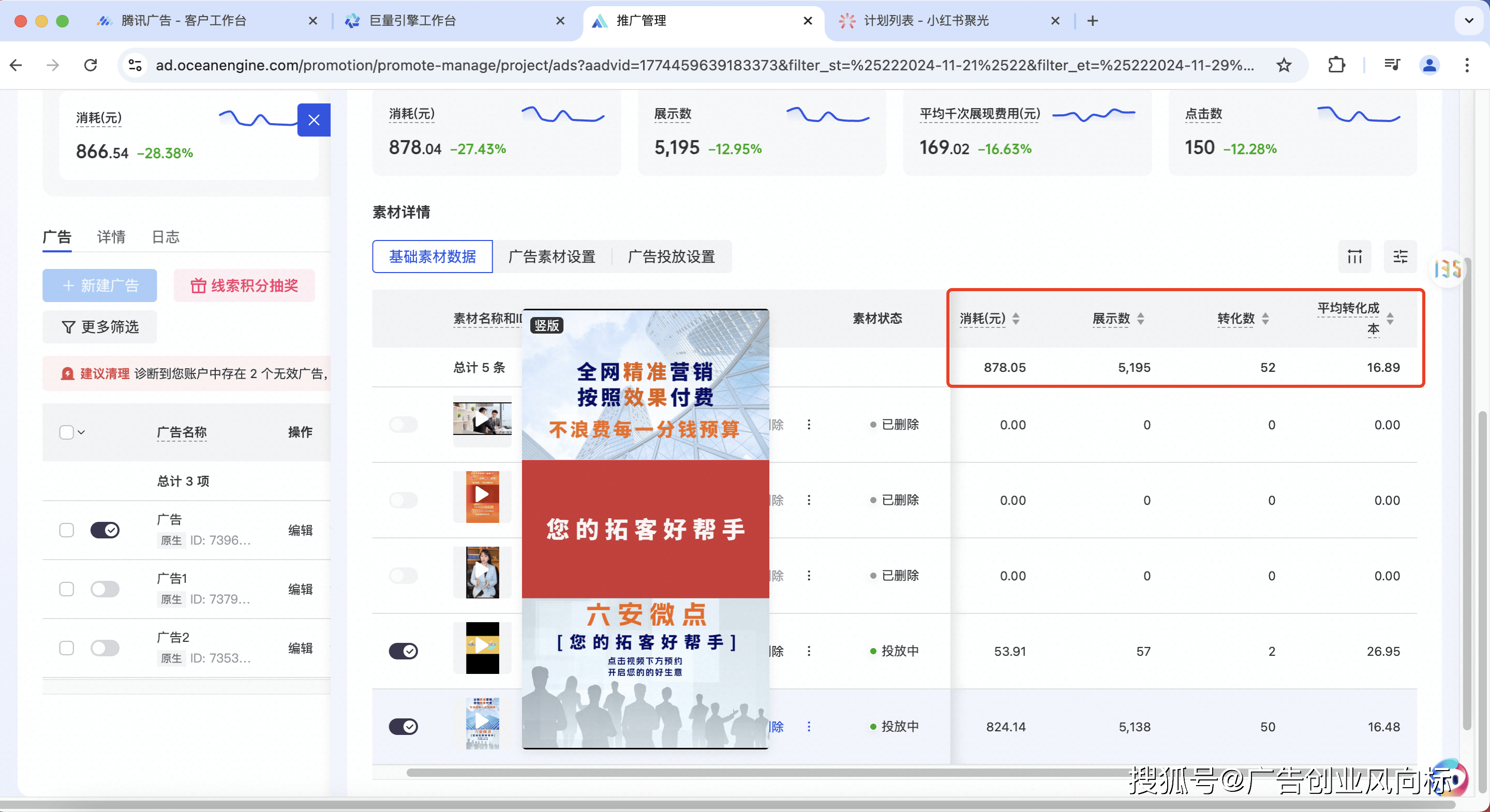The width and height of the screenshot is (1490, 812).
Task: Expand select-all checkbox dropdown arrow
Action: point(82,432)
